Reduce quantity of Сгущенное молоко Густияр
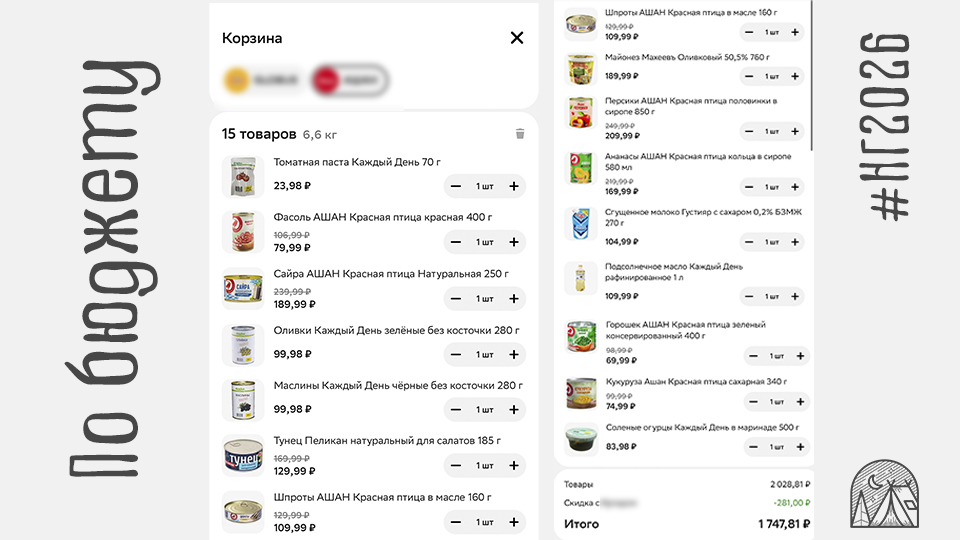Viewport: 960px width, 540px height. pyautogui.click(x=750, y=242)
